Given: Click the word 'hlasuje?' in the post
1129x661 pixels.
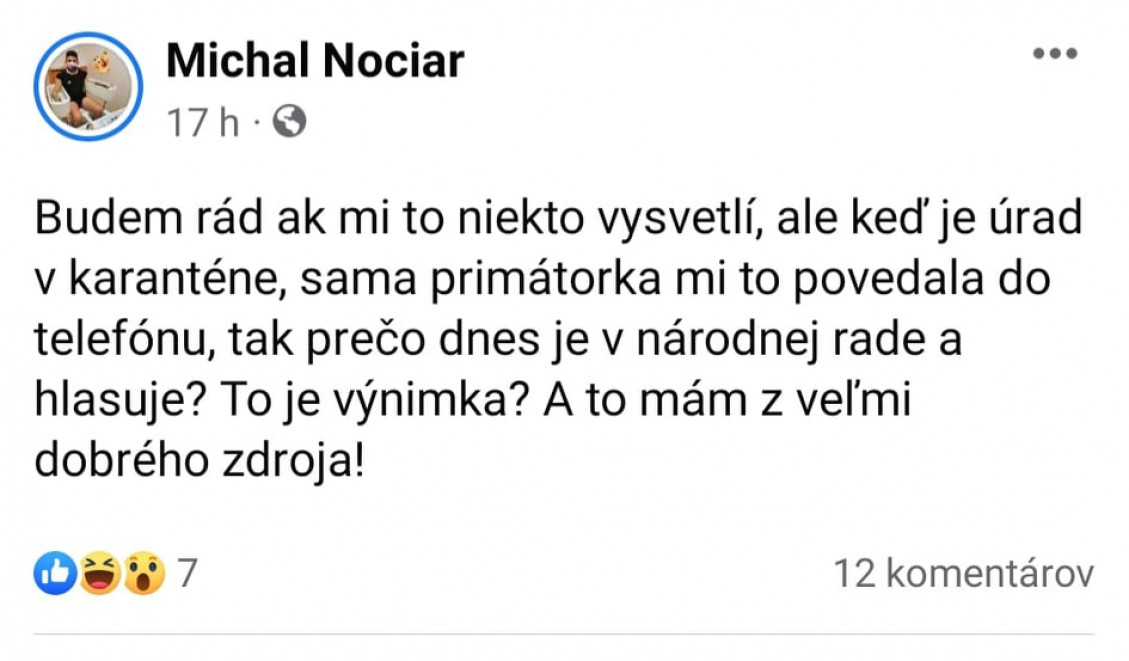Looking at the screenshot, I should click(x=121, y=400).
